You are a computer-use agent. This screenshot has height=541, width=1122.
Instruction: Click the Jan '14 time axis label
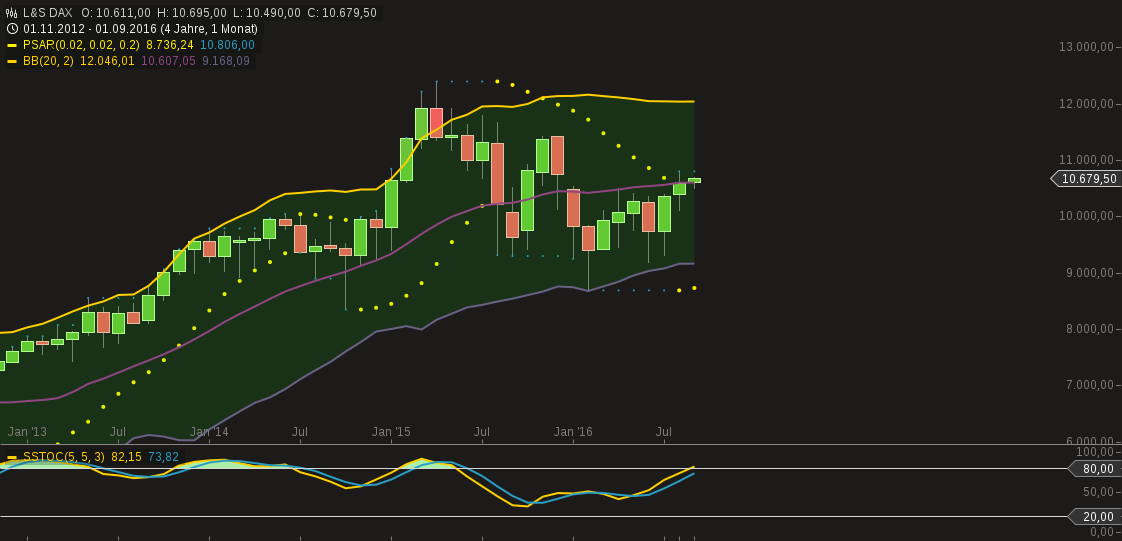coord(210,432)
